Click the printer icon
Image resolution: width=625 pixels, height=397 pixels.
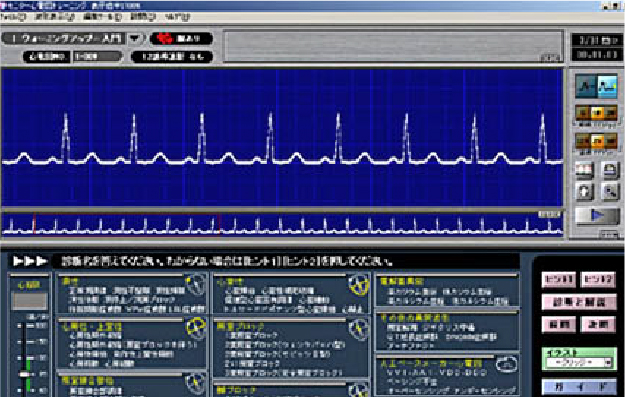pos(610,170)
